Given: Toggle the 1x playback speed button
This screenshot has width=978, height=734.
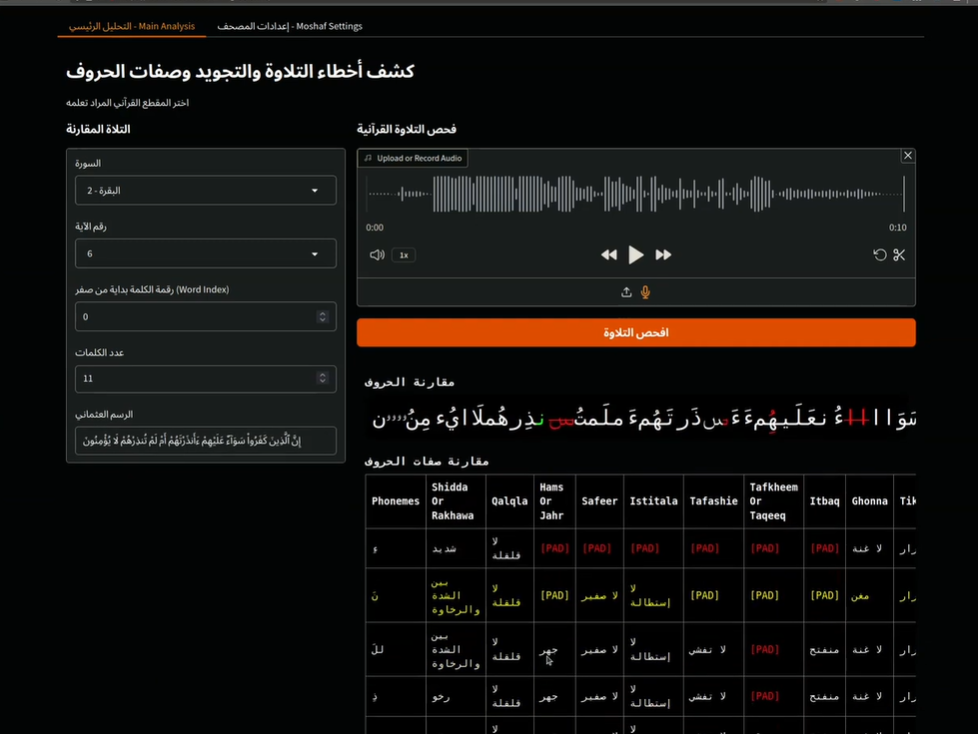Looking at the screenshot, I should [x=404, y=255].
